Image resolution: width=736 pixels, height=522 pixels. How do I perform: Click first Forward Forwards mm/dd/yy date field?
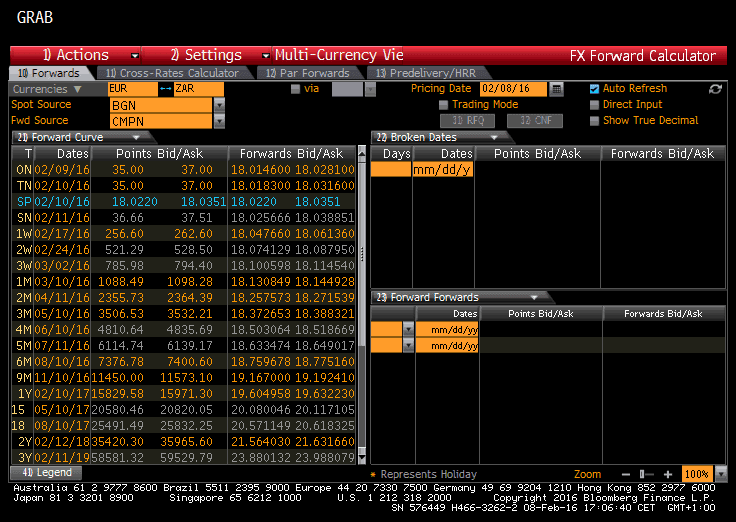447,330
